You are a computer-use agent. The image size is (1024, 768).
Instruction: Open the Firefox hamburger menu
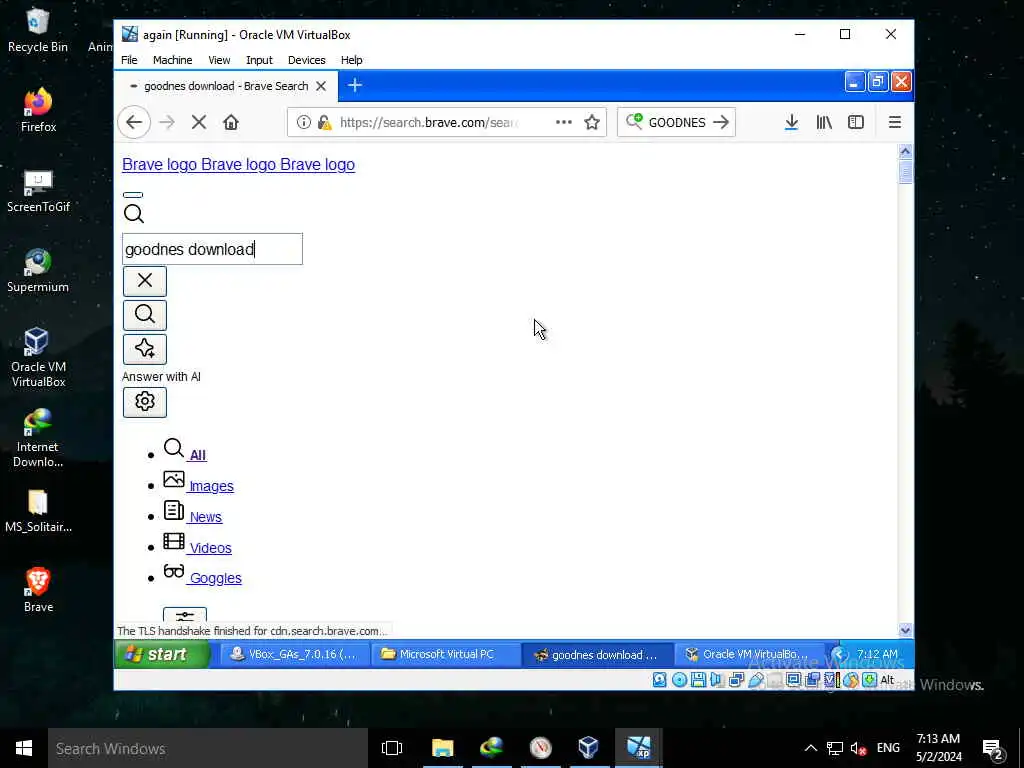click(895, 122)
